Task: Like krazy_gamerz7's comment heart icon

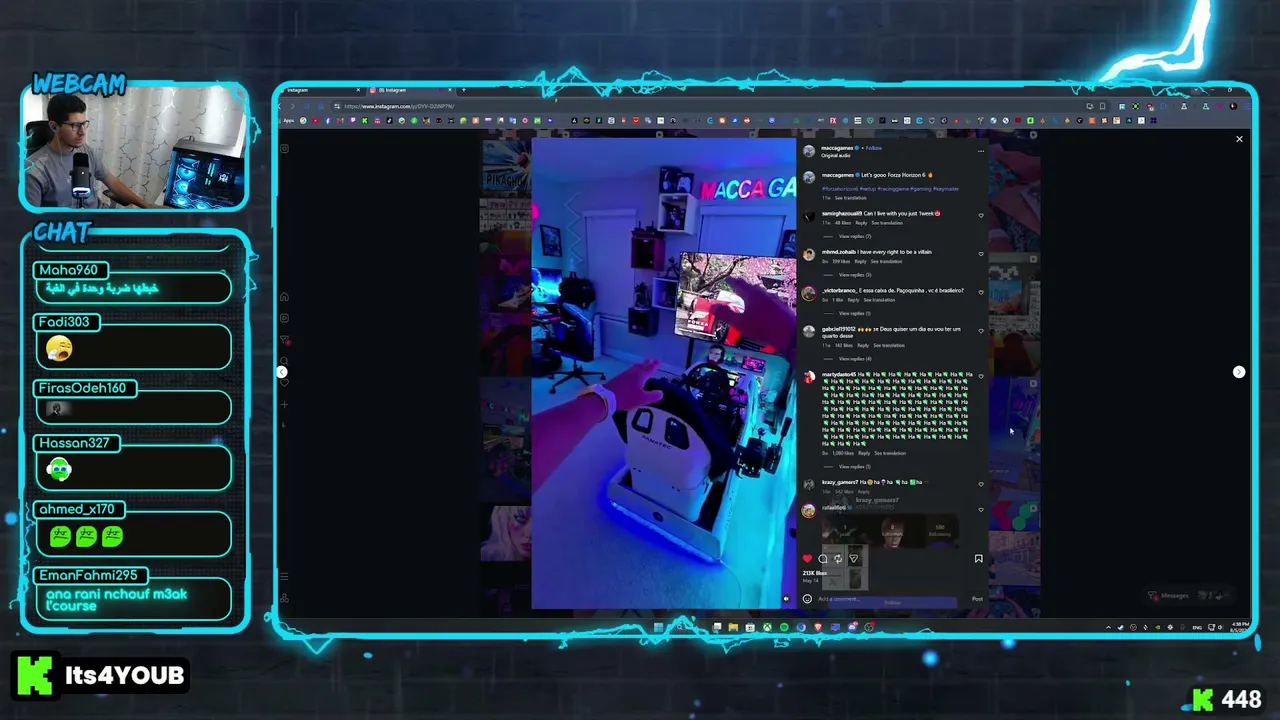Action: click(981, 484)
